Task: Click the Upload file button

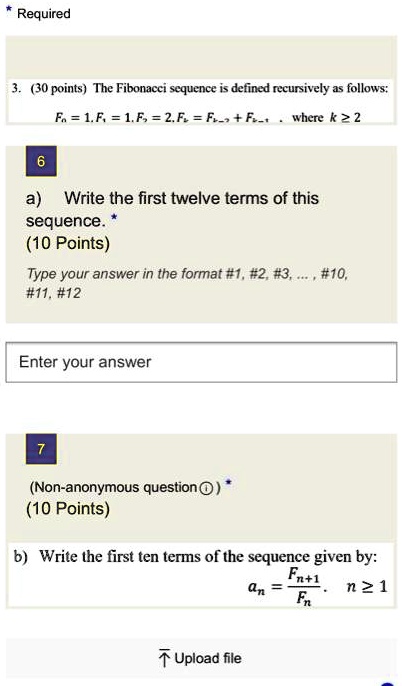Action: click(x=201, y=658)
